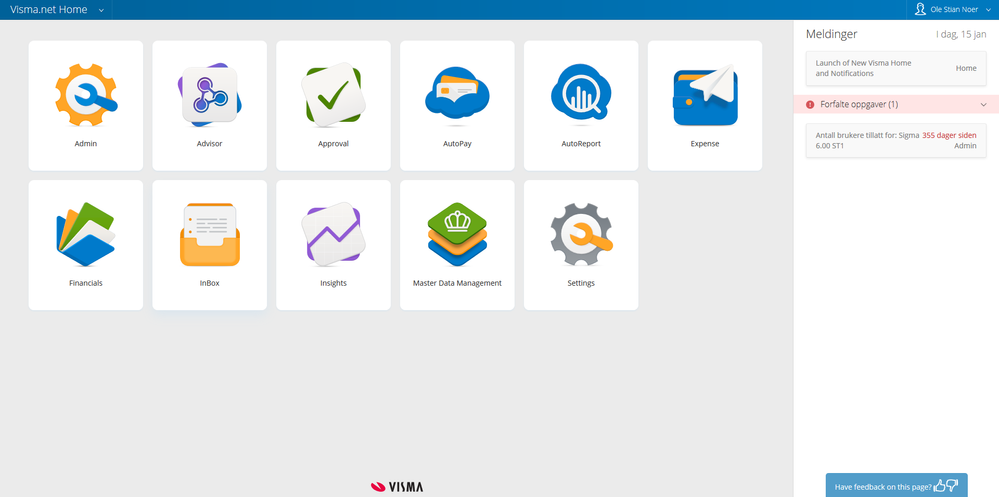Click the Ole Stian Noer user name

(954, 10)
